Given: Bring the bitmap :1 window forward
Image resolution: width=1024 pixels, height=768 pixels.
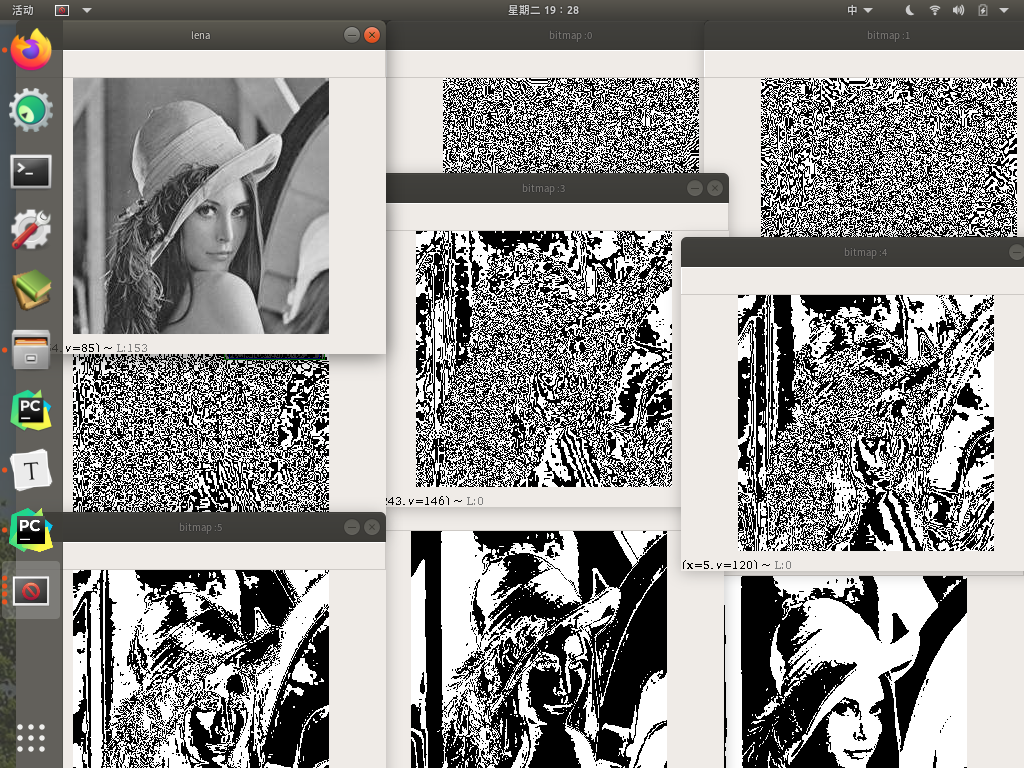Looking at the screenshot, I should click(x=888, y=35).
